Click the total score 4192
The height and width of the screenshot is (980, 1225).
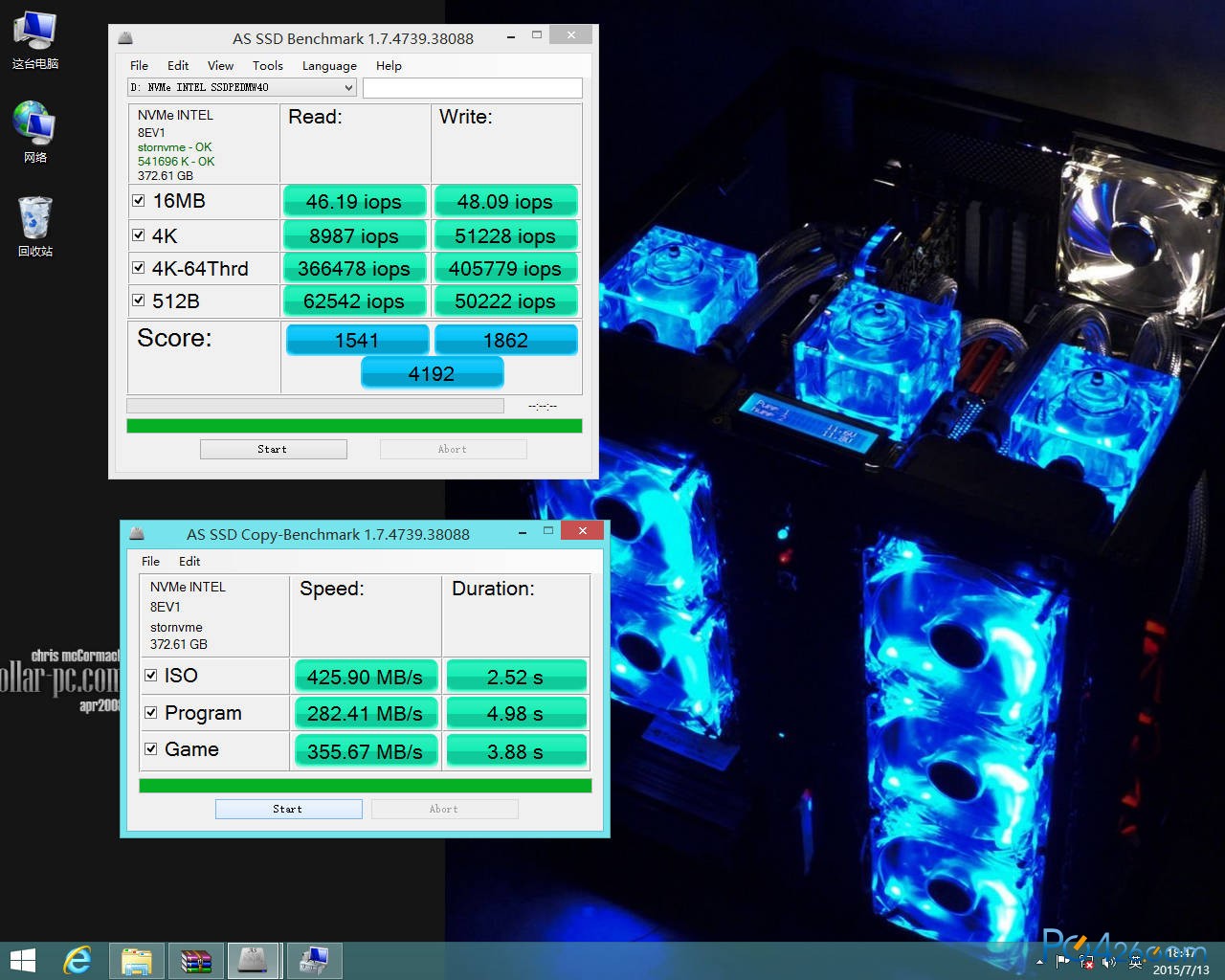click(432, 373)
